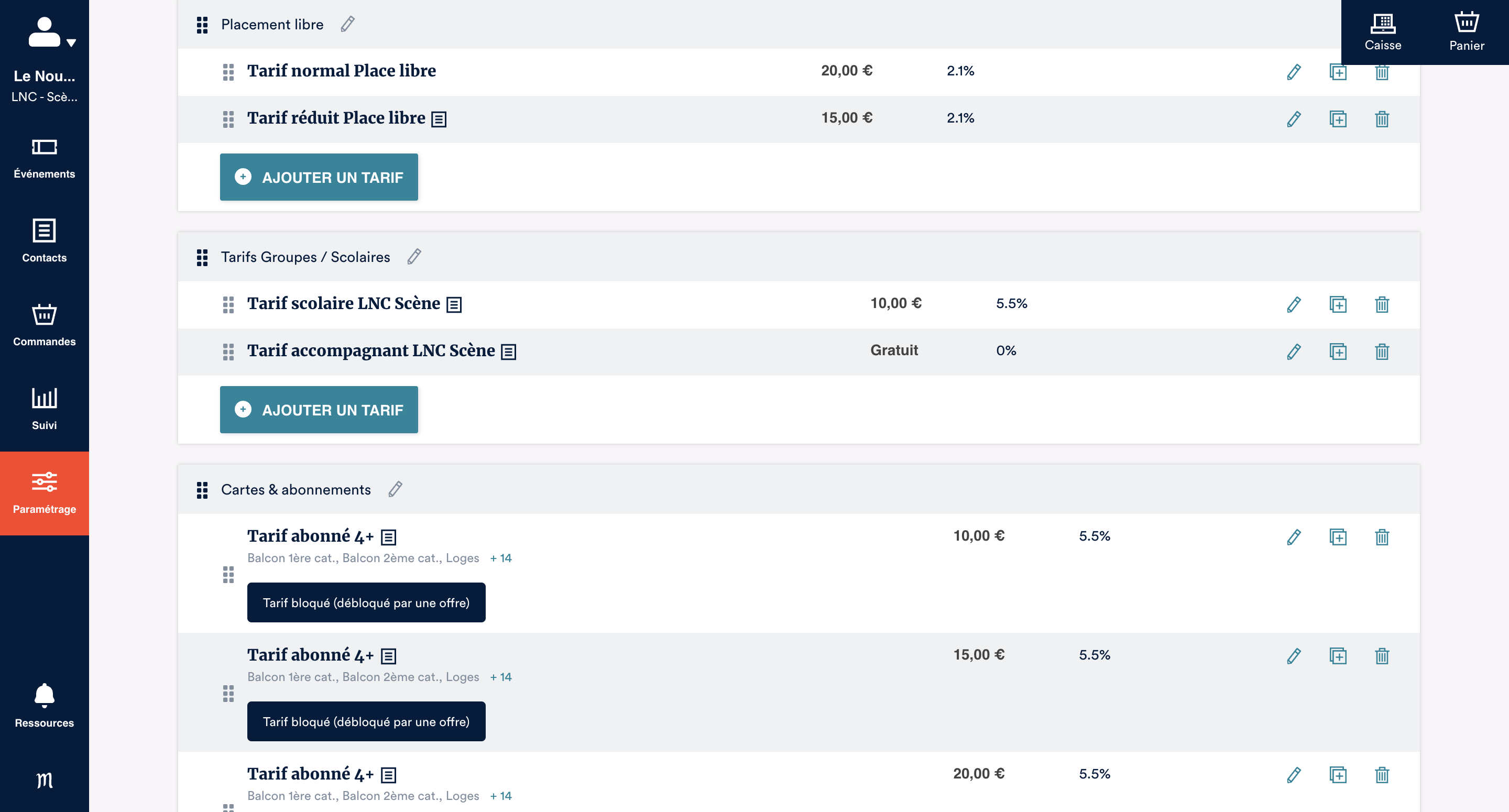Duplicate Tarif réduit Place libre

1338,119
